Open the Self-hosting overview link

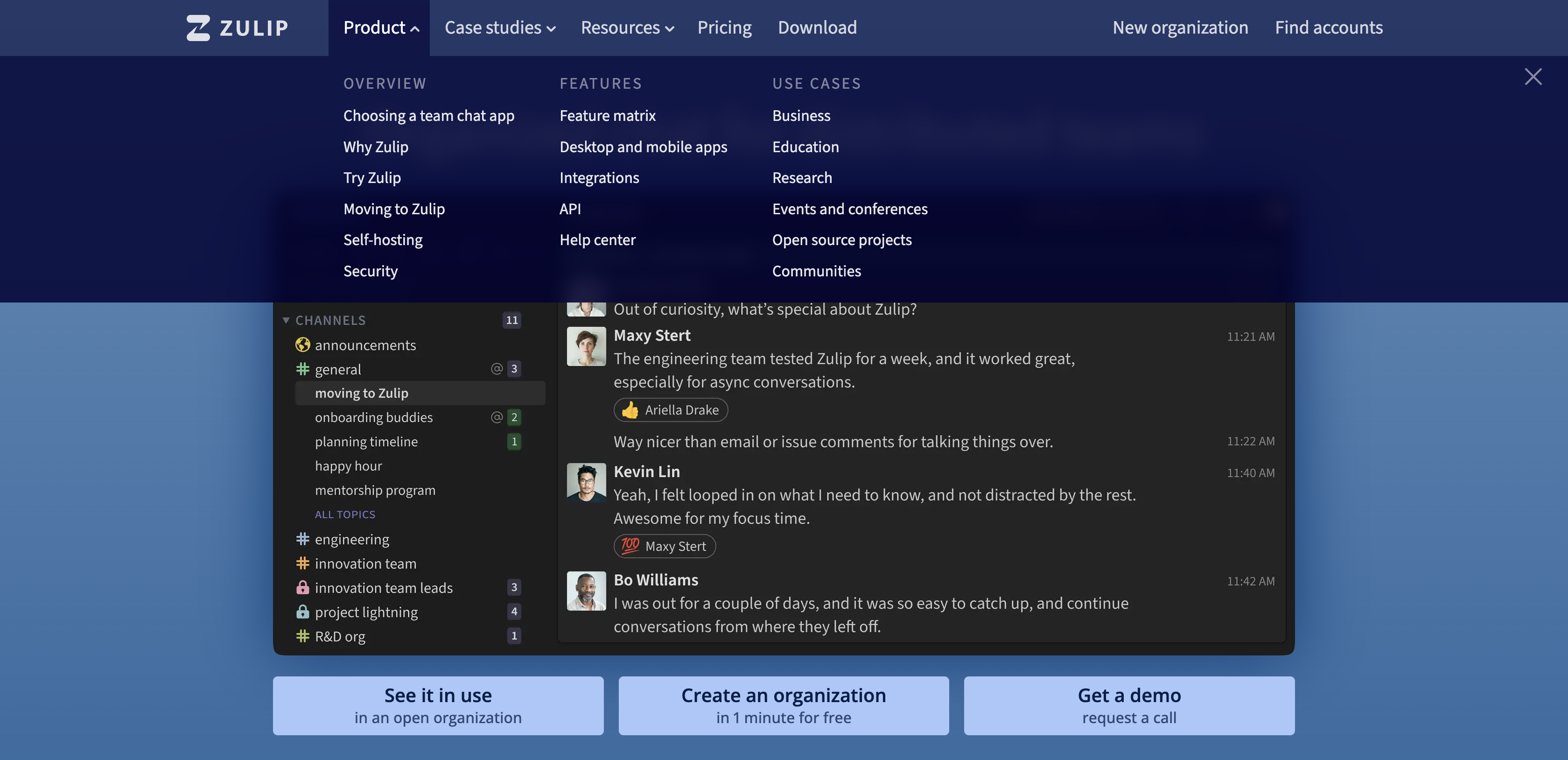tap(382, 240)
